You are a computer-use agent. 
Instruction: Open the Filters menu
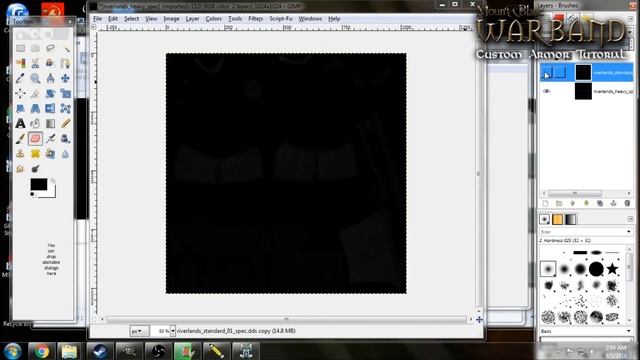click(x=256, y=19)
